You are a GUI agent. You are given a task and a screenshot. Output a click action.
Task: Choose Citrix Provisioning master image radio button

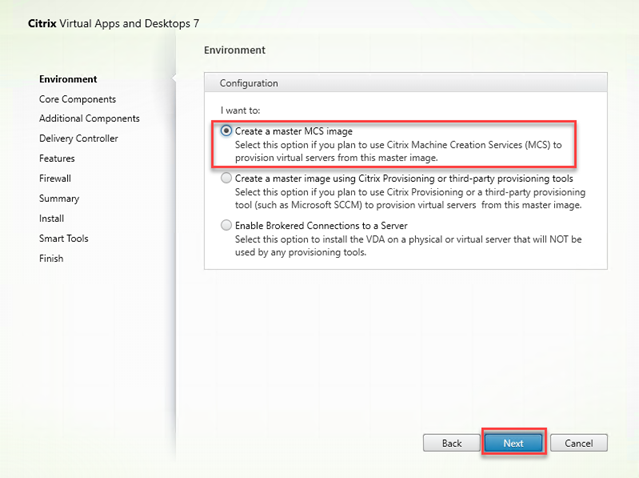(x=226, y=178)
